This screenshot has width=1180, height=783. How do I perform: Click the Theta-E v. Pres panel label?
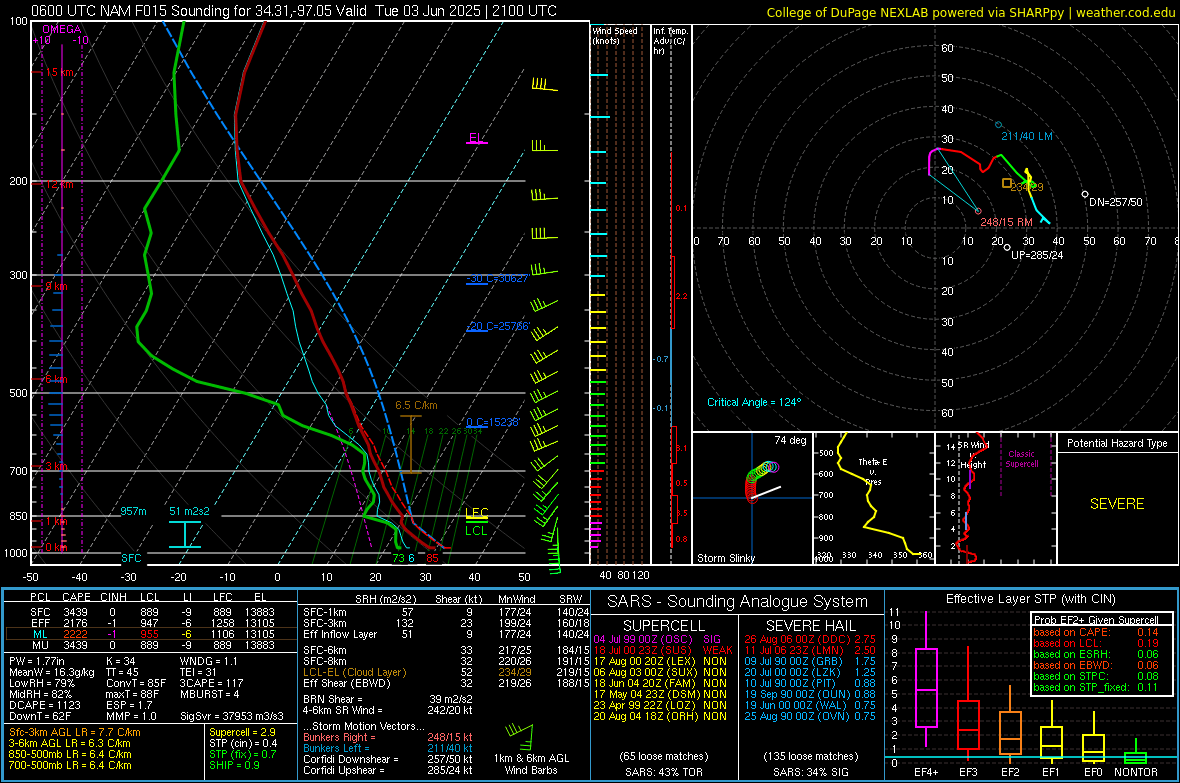(873, 471)
